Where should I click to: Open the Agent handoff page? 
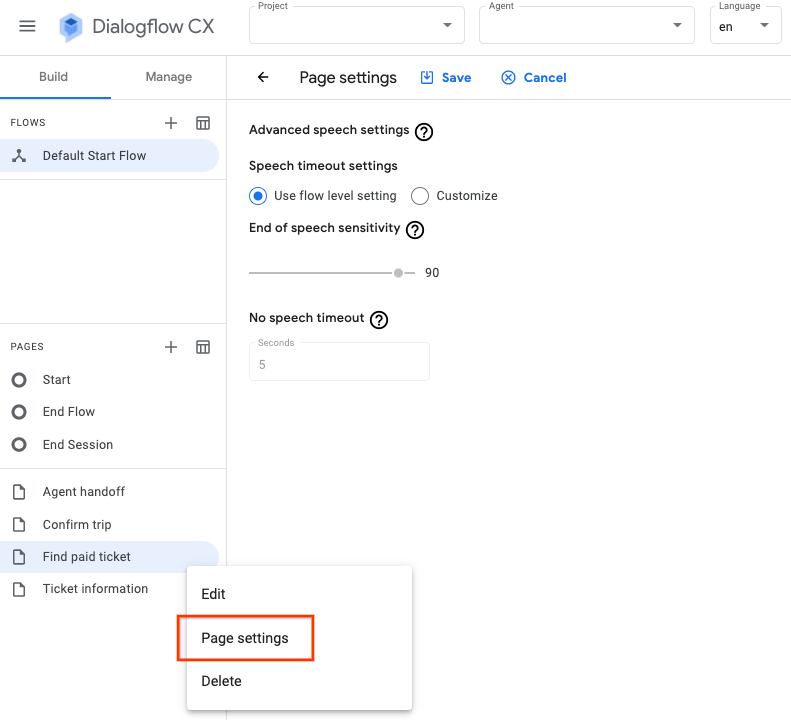tap(109, 492)
